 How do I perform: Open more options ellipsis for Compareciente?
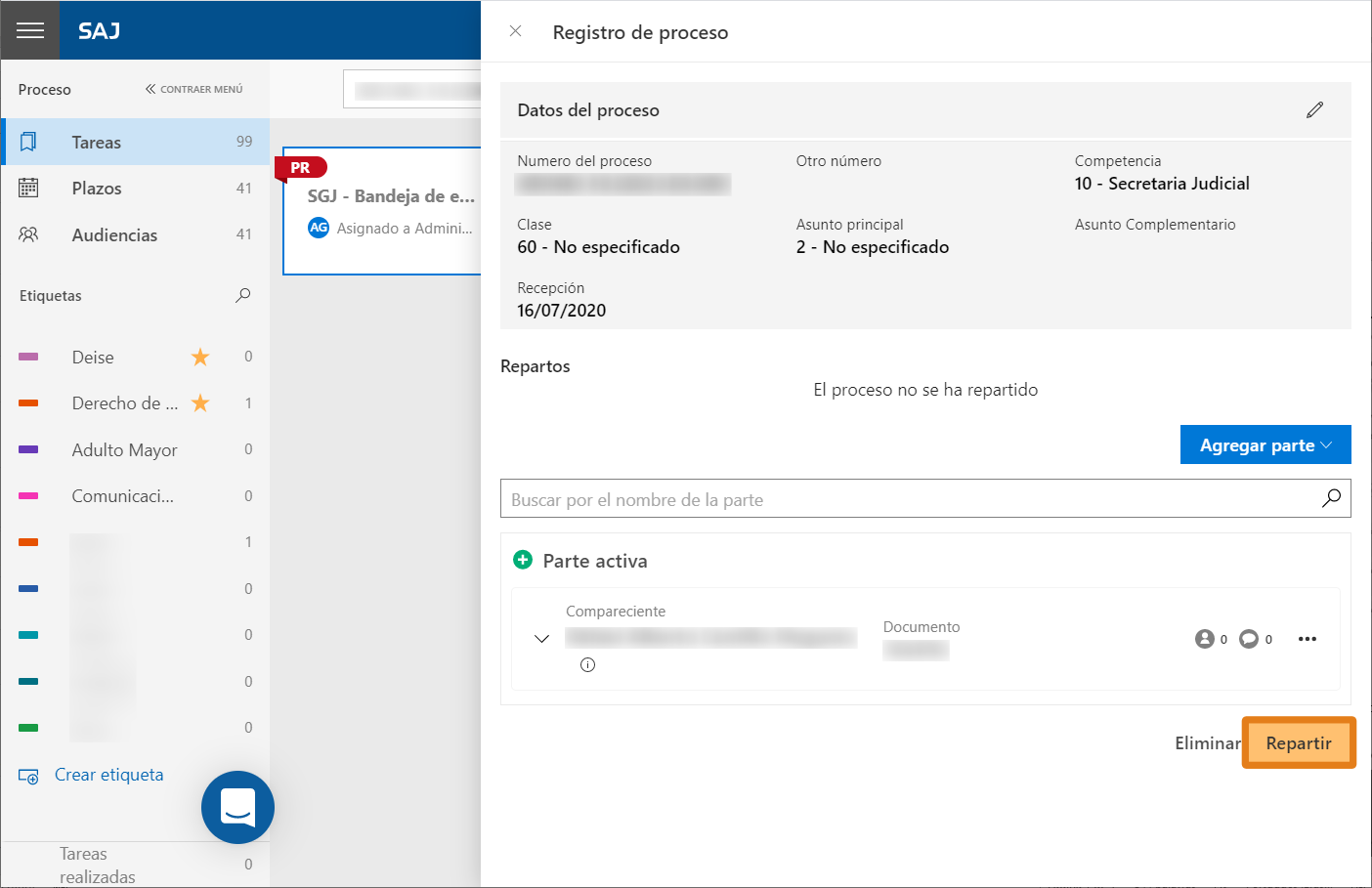1308,639
